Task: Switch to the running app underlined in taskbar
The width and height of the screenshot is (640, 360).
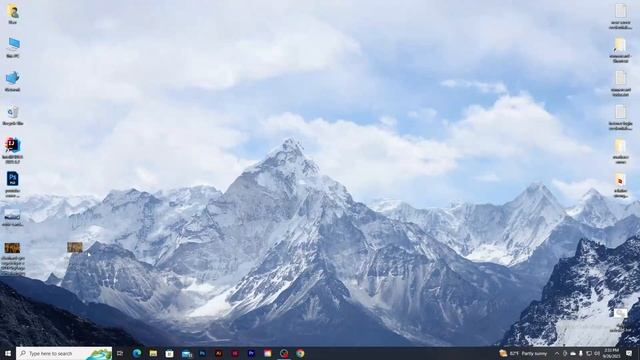Action: tap(284, 353)
